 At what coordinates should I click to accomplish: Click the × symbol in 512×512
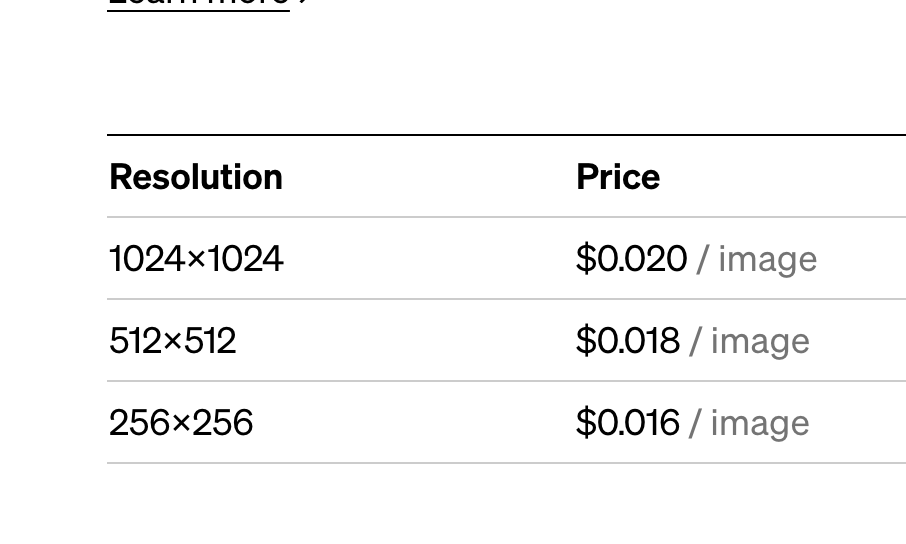click(x=173, y=342)
